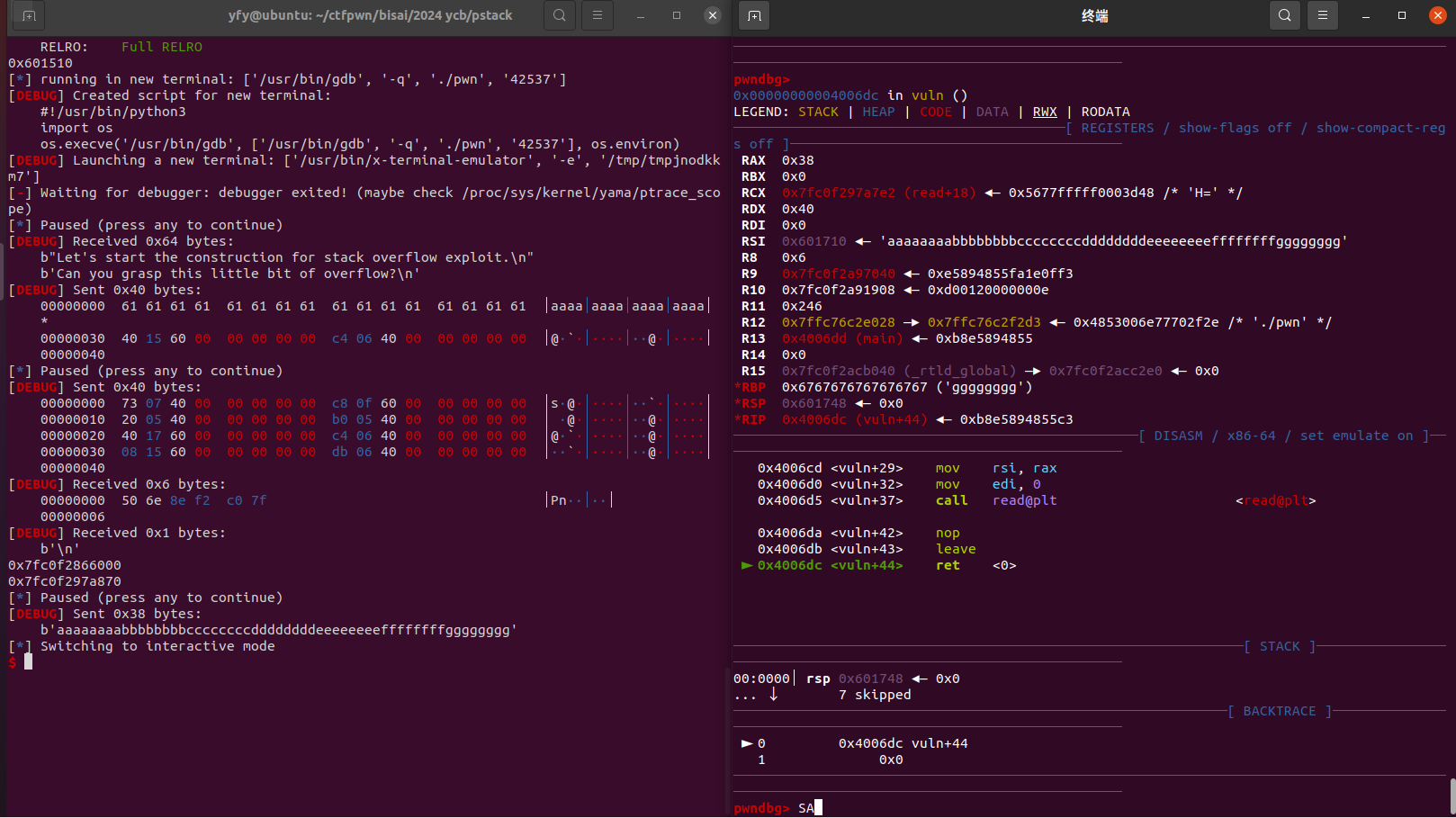The height and width of the screenshot is (818, 1456).
Task: Minimize the right 终端 window
Action: point(1366,15)
